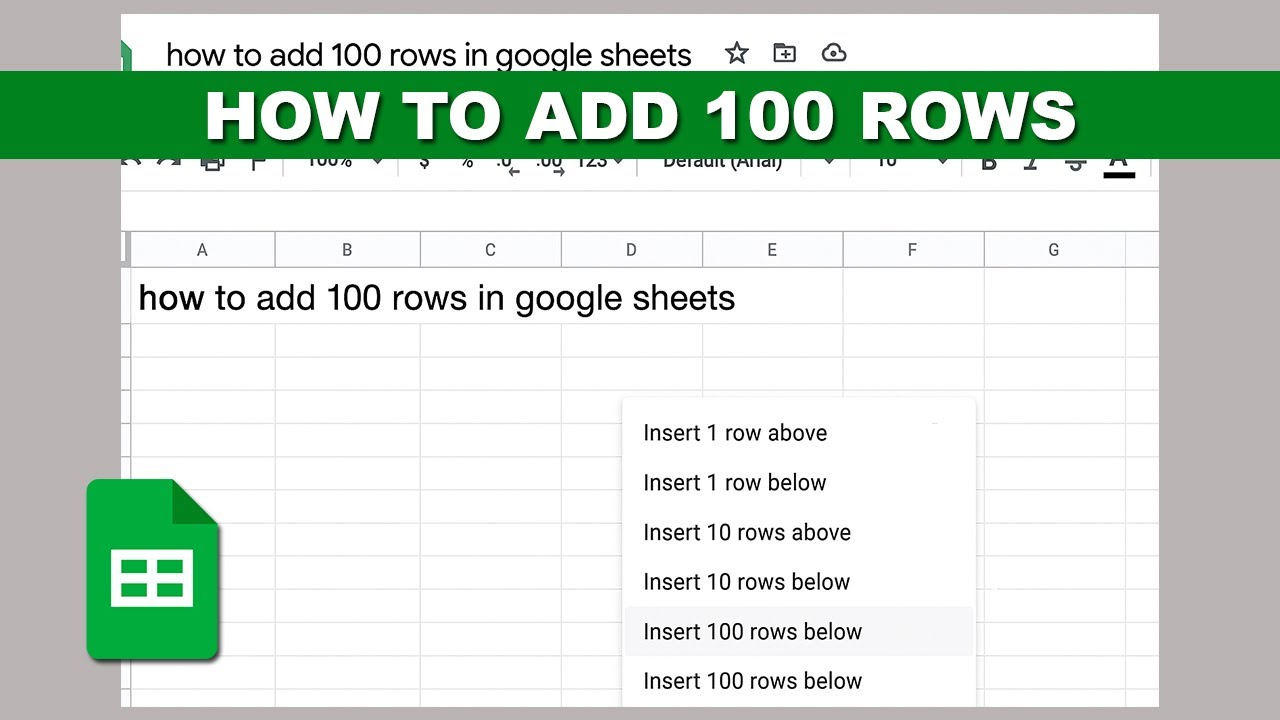This screenshot has height=720, width=1280.
Task: Toggle strikethrough formatting in toolbar
Action: click(x=1075, y=164)
